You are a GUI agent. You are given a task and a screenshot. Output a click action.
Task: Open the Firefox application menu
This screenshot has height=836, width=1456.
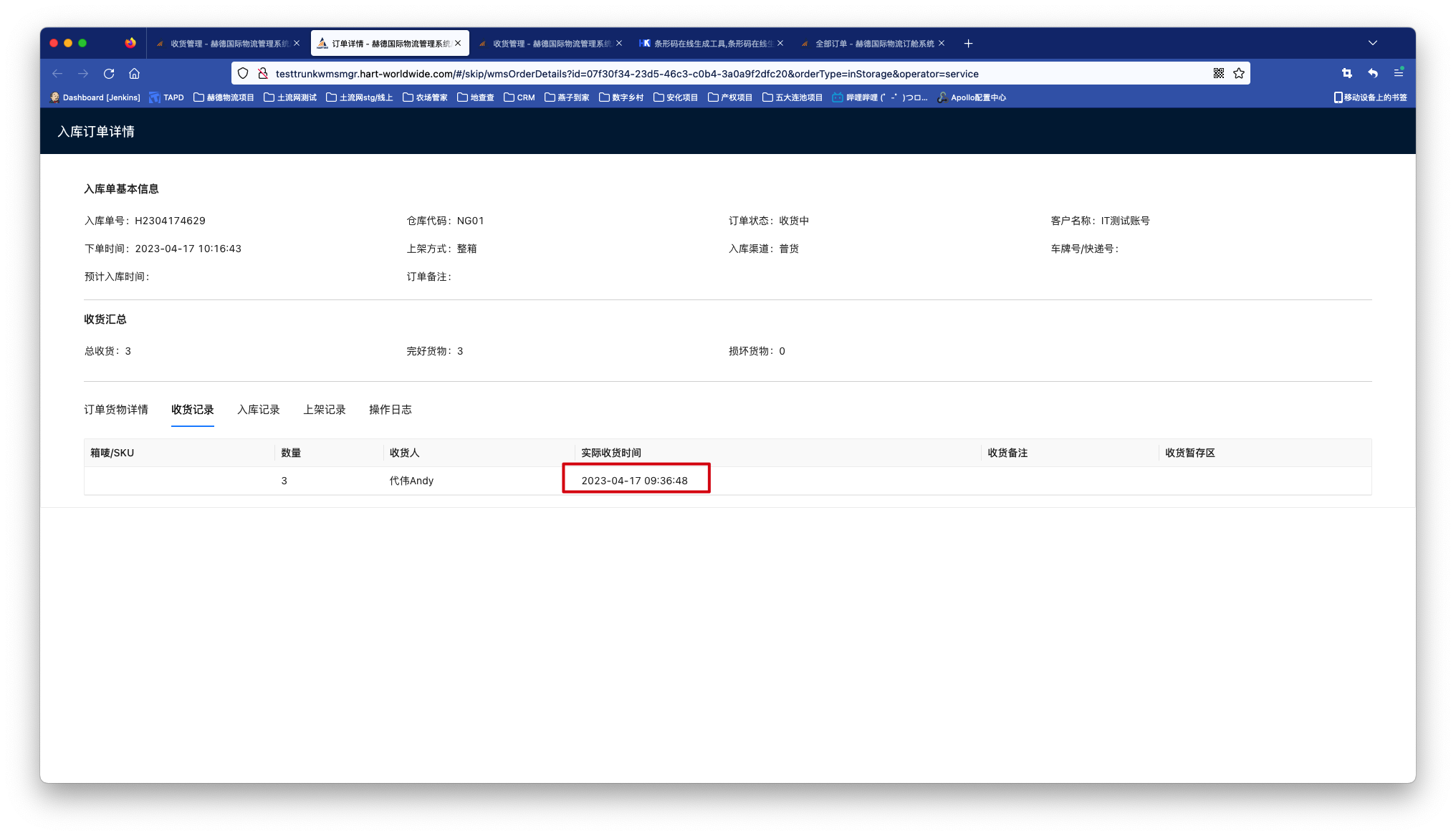[x=1398, y=73]
